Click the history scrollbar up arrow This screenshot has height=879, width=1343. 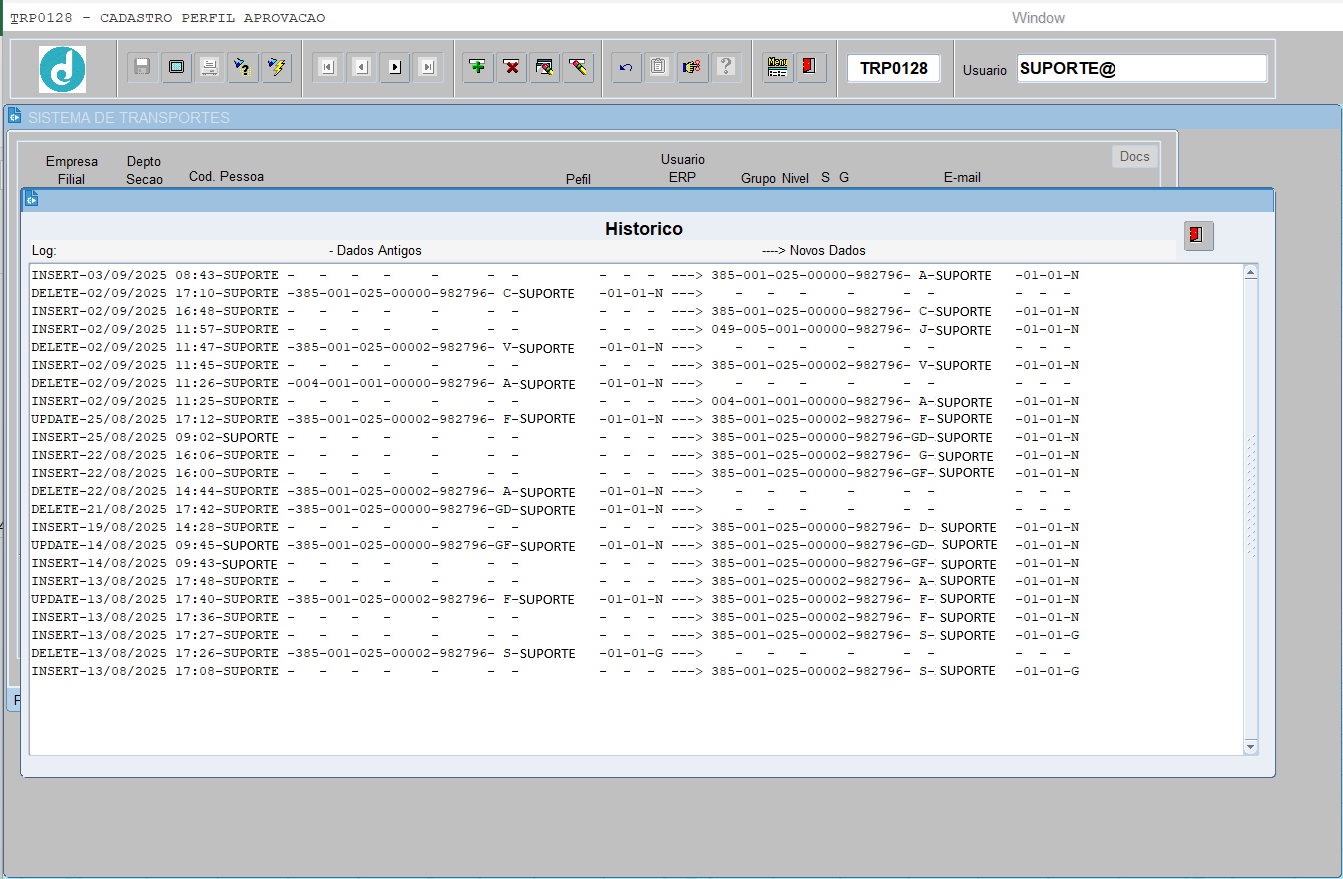click(x=1250, y=273)
